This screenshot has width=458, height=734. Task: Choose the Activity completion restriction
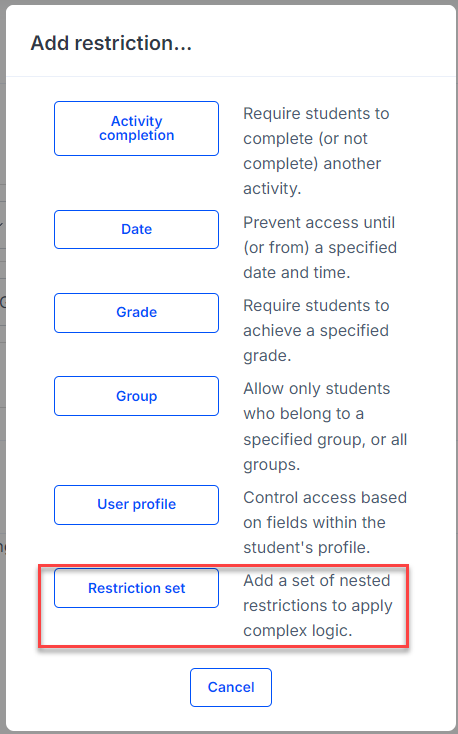tap(136, 128)
